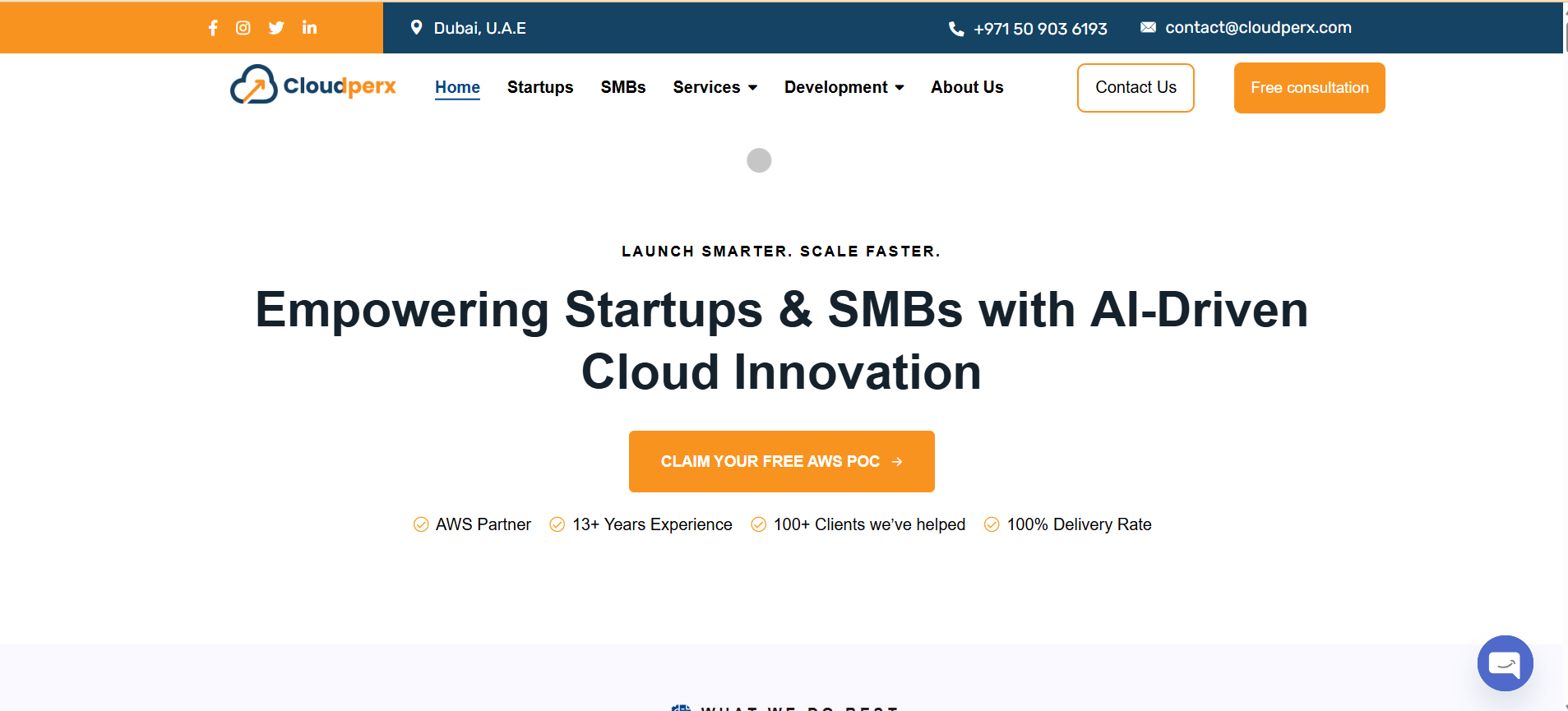Open the Startups menu item
The height and width of the screenshot is (711, 1568).
click(540, 87)
